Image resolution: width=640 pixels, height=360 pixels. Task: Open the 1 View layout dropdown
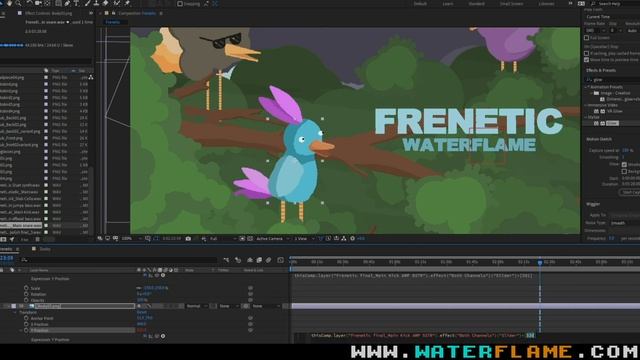pyautogui.click(x=304, y=238)
